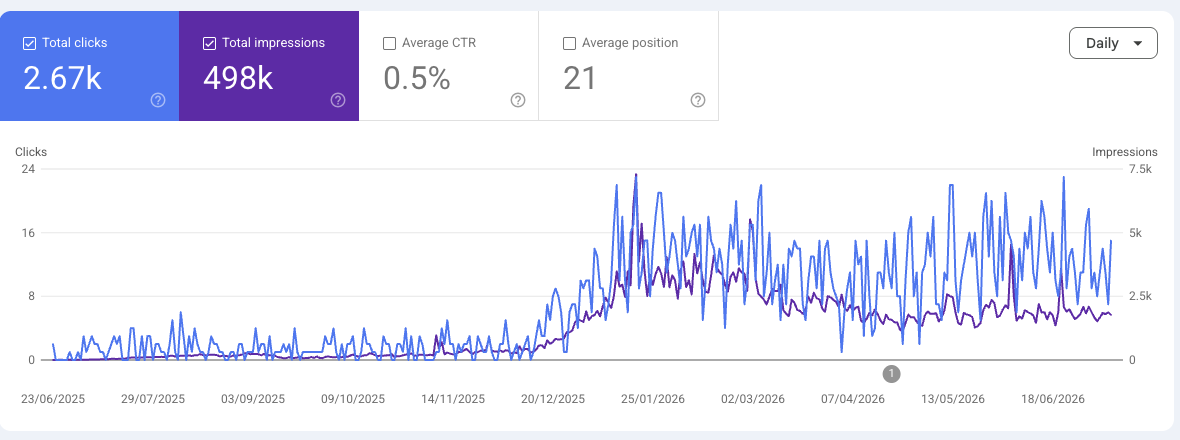The width and height of the screenshot is (1180, 440).
Task: Click the 02/03/2026 date label
Action: point(753,399)
